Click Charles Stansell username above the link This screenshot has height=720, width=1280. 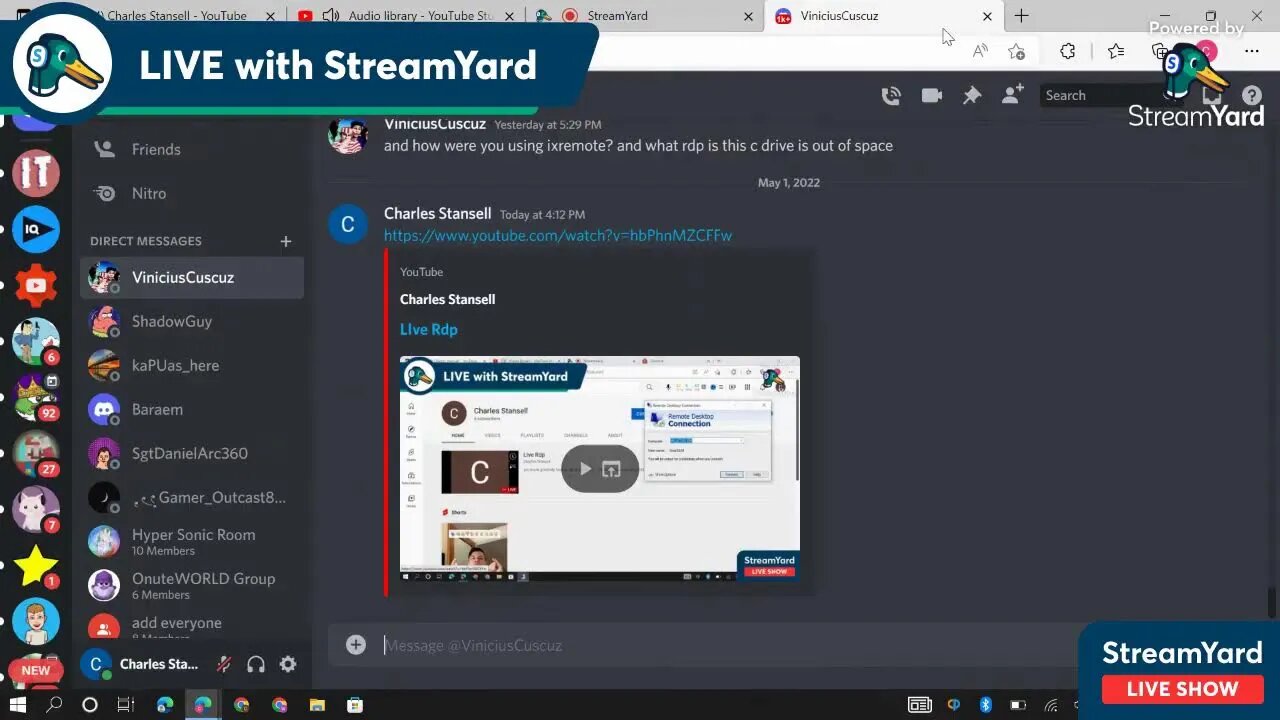pos(438,214)
